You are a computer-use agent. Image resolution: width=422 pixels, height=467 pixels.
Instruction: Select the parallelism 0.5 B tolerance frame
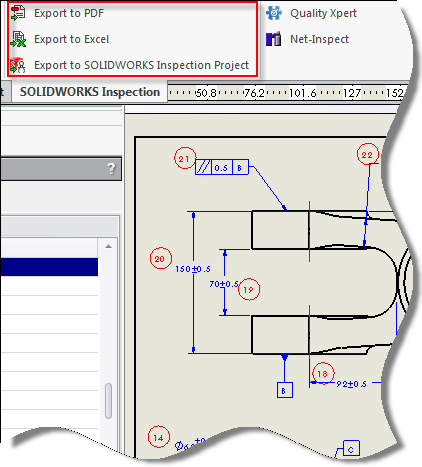tap(222, 167)
